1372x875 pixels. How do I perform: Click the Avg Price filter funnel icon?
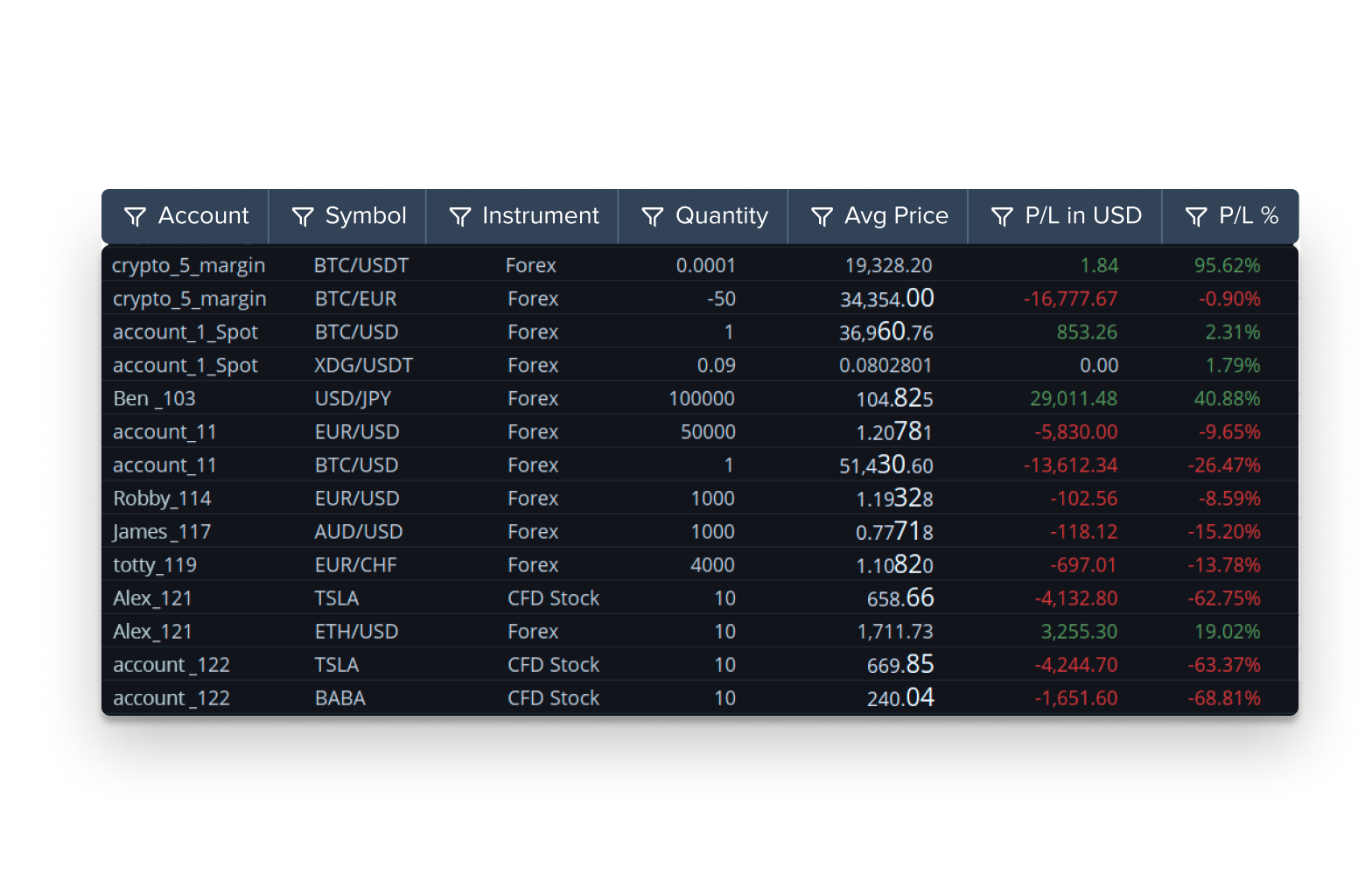coord(822,217)
